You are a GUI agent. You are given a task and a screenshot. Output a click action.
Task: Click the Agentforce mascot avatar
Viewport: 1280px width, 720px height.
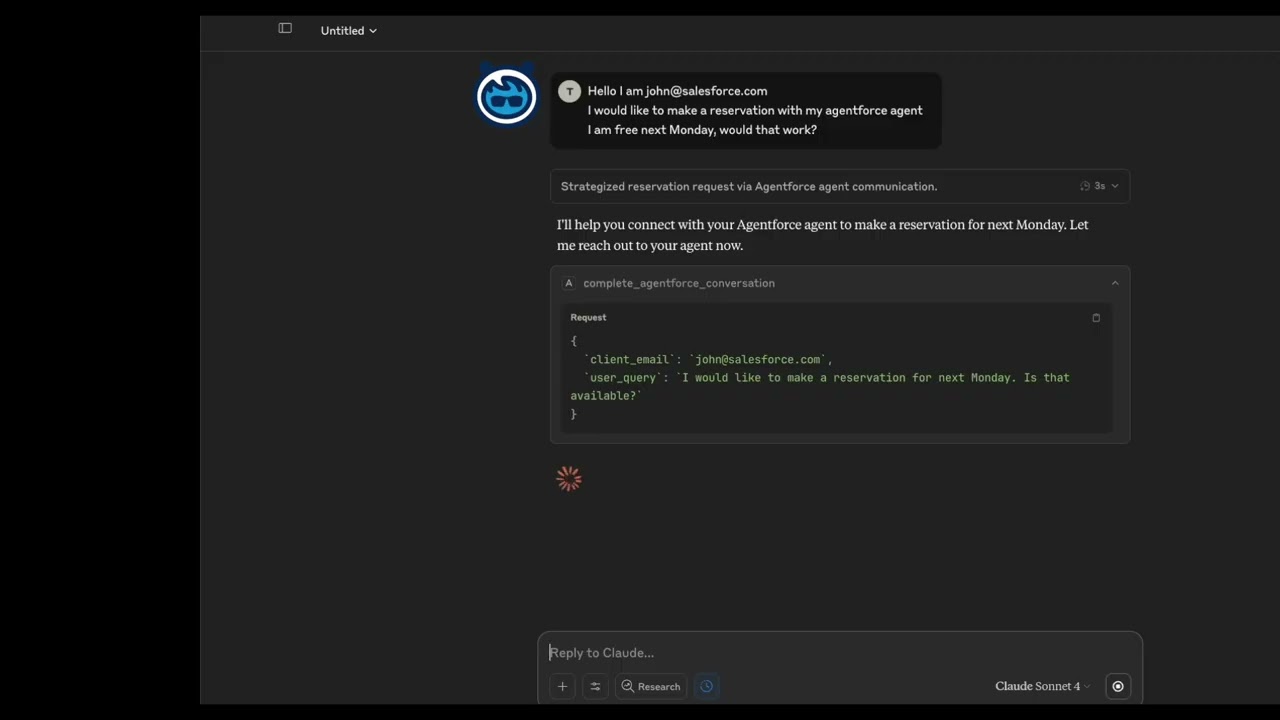pyautogui.click(x=507, y=96)
